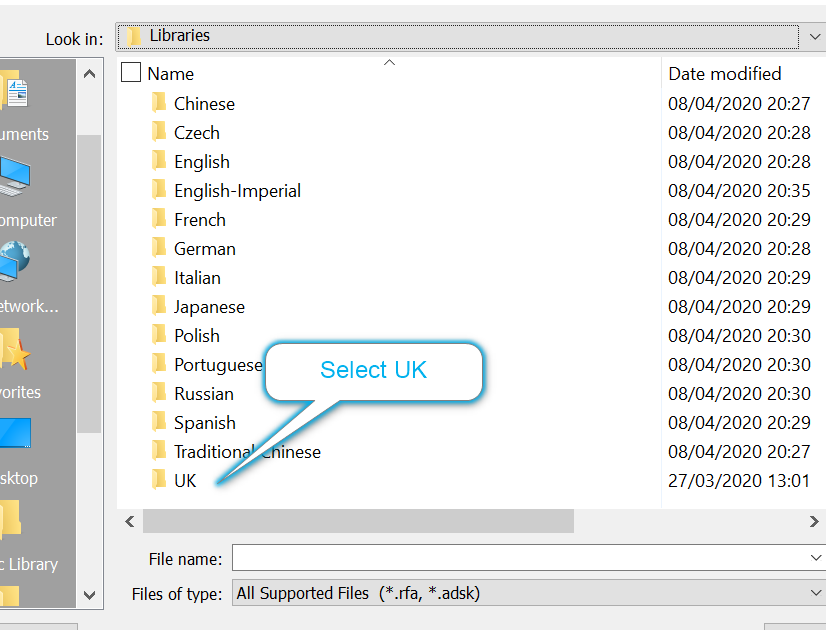
Task: Click the French folder icon
Action: click(159, 219)
